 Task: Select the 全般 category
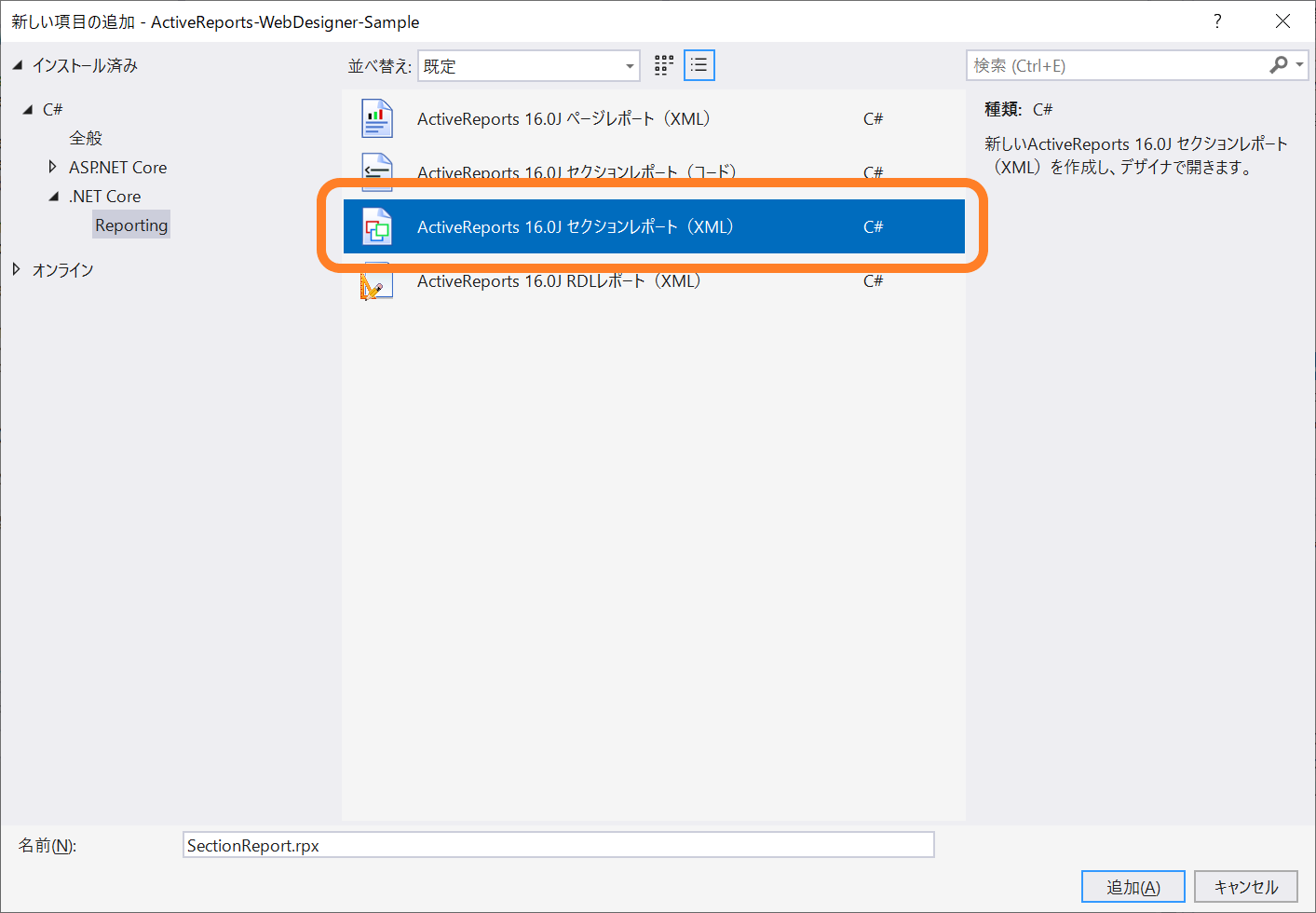[86, 138]
